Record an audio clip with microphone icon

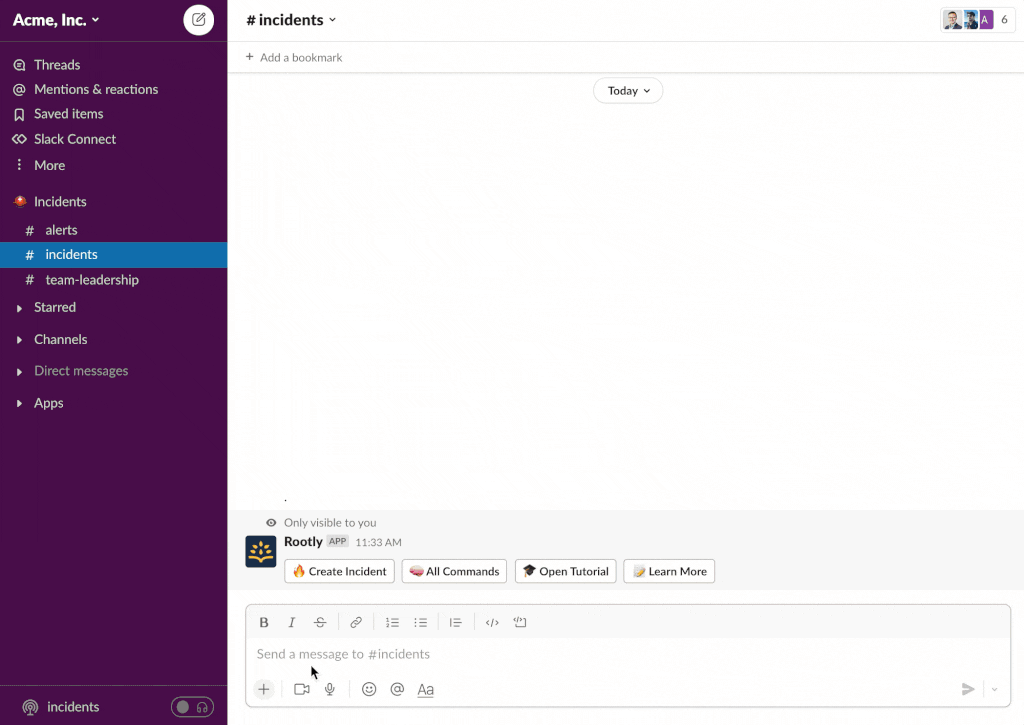(x=330, y=689)
